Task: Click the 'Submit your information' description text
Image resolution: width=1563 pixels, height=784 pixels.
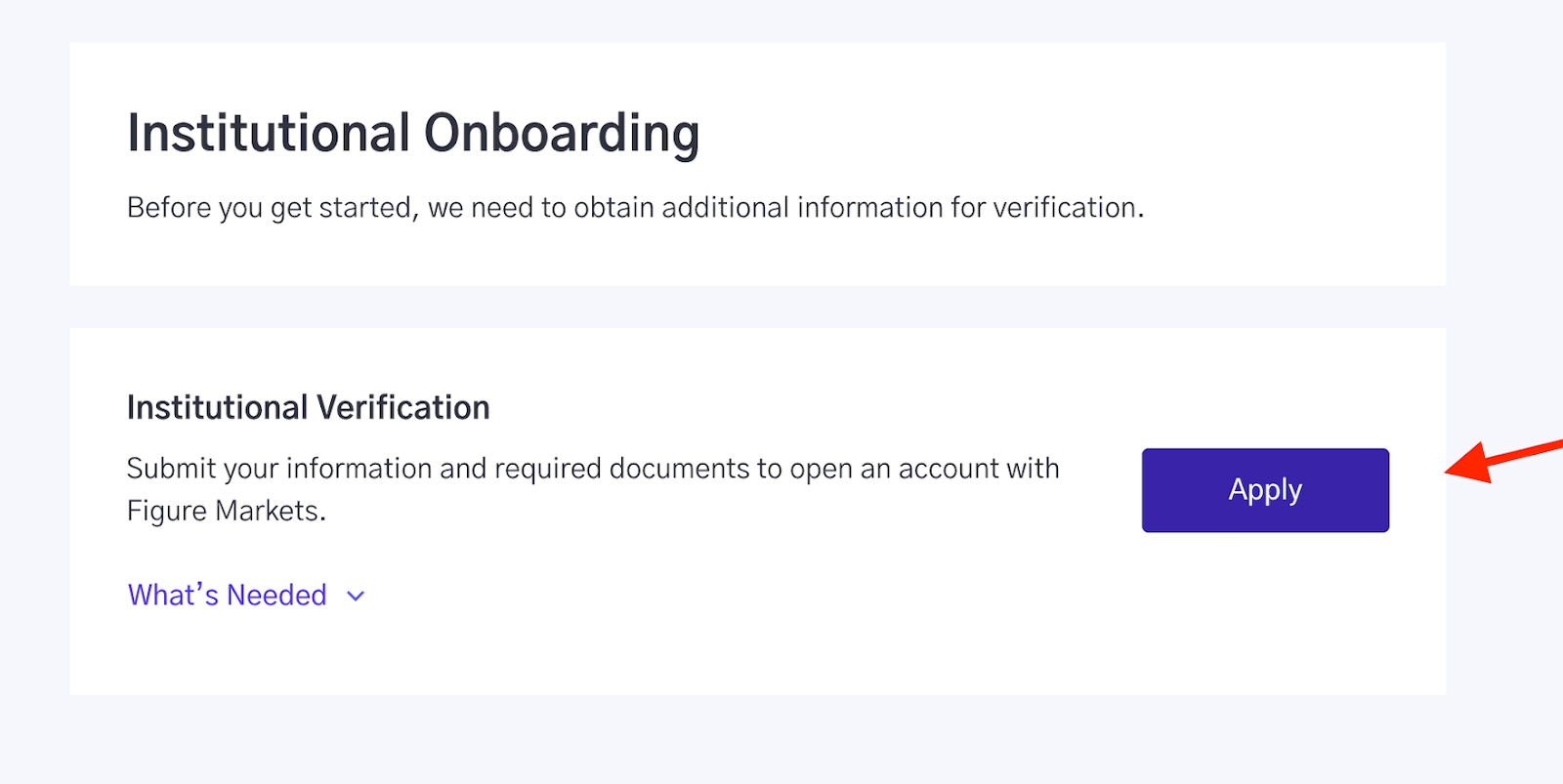Action: coord(593,489)
